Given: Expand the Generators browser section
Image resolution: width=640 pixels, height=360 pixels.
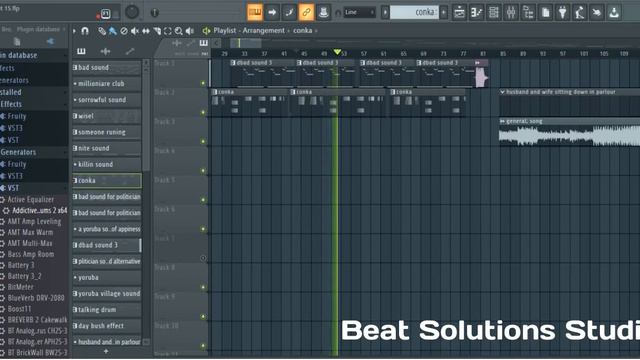Looking at the screenshot, I should coord(33,152).
